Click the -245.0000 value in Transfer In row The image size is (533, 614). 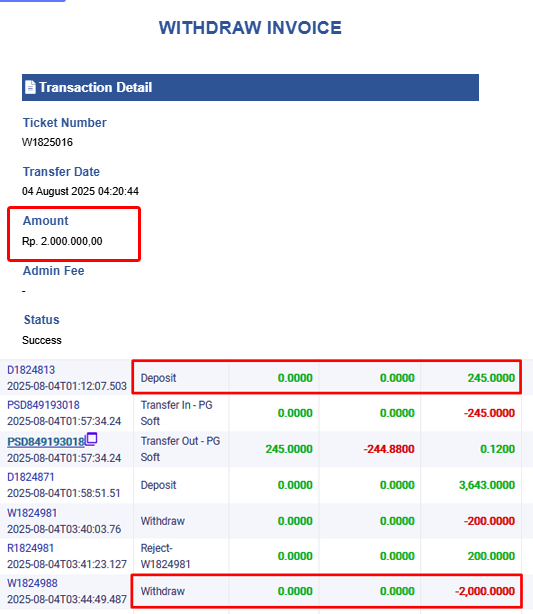(x=489, y=413)
